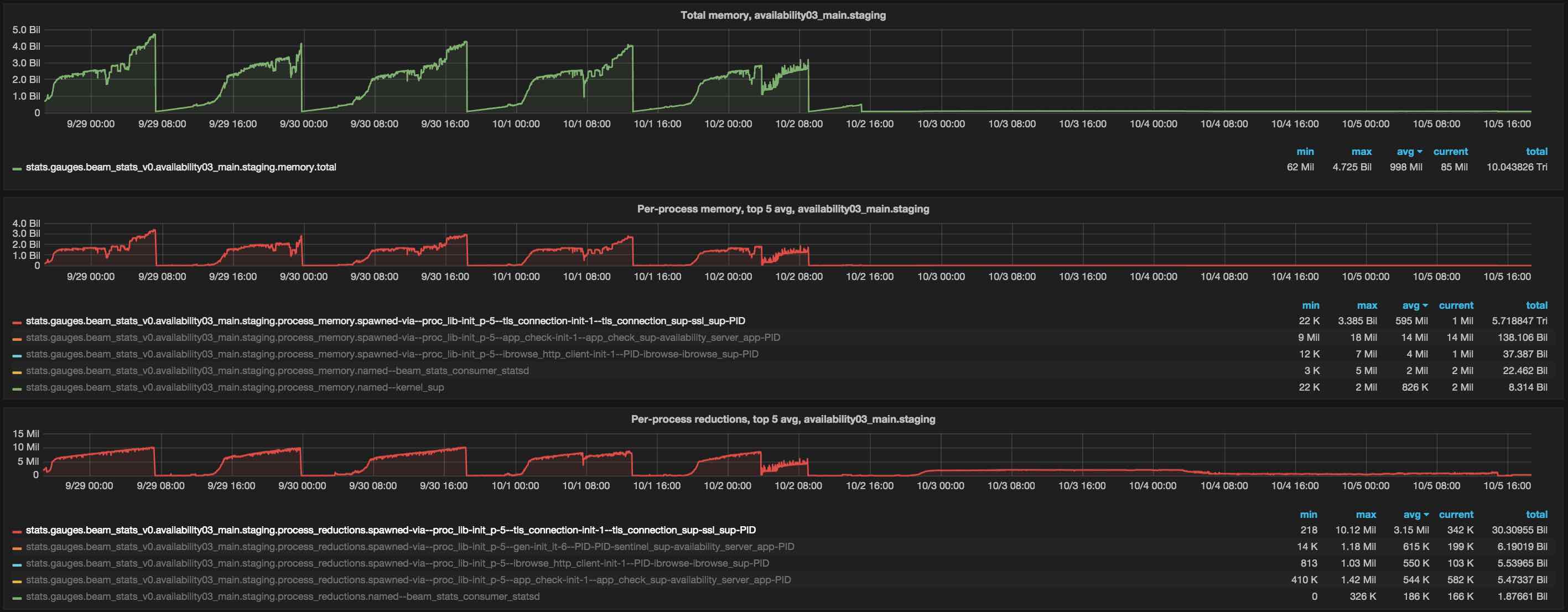1568x612 pixels.
Task: Open the Total memory panel title menu
Action: [x=783, y=15]
